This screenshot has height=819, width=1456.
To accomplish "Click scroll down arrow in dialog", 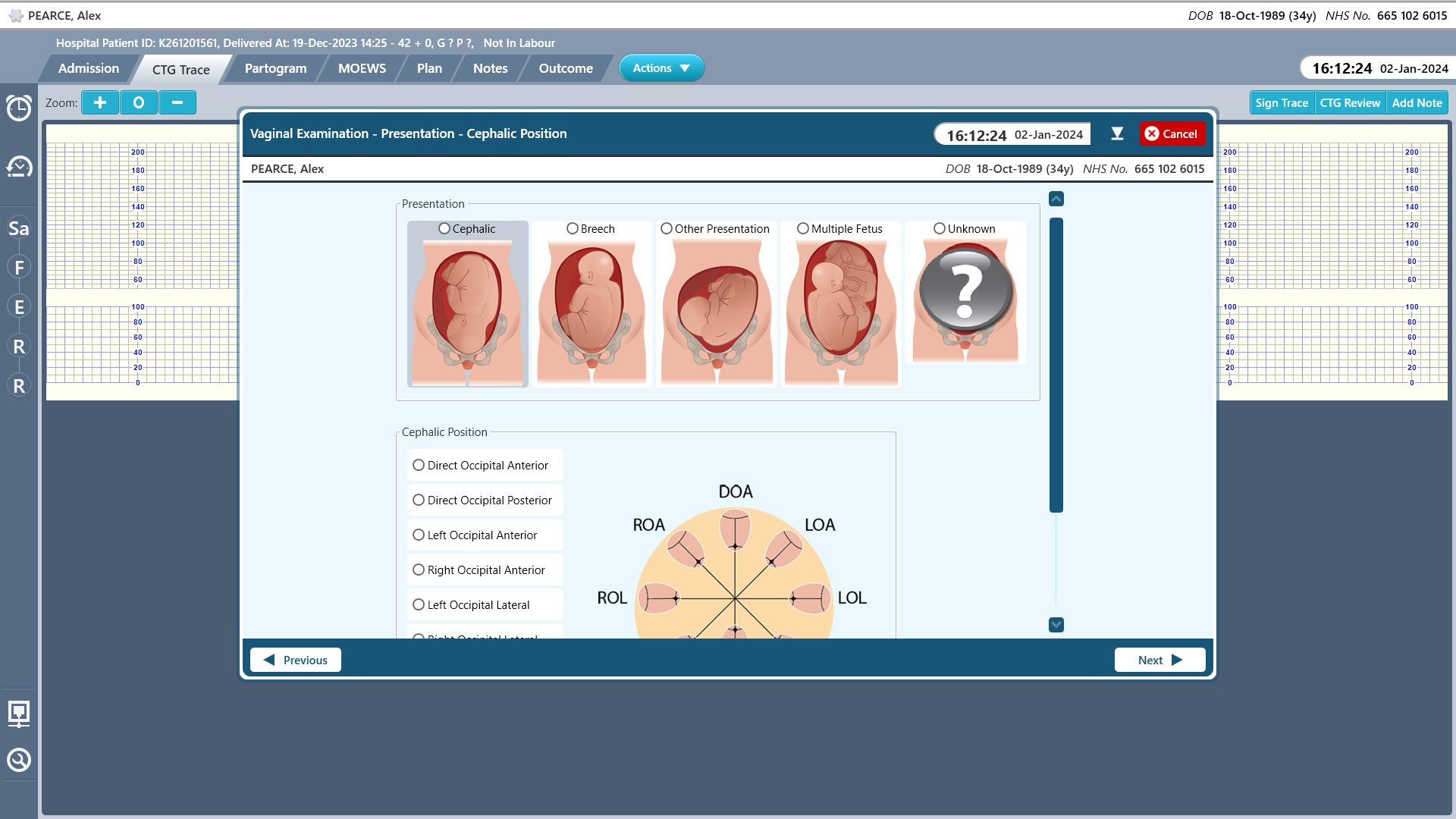I will (x=1056, y=625).
